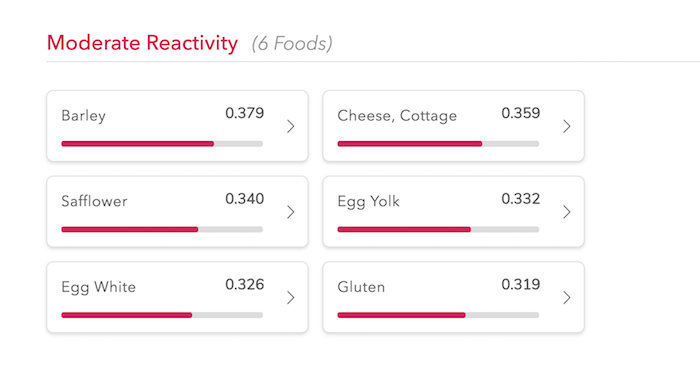Click Barley reactivity progress bar

[x=162, y=144]
